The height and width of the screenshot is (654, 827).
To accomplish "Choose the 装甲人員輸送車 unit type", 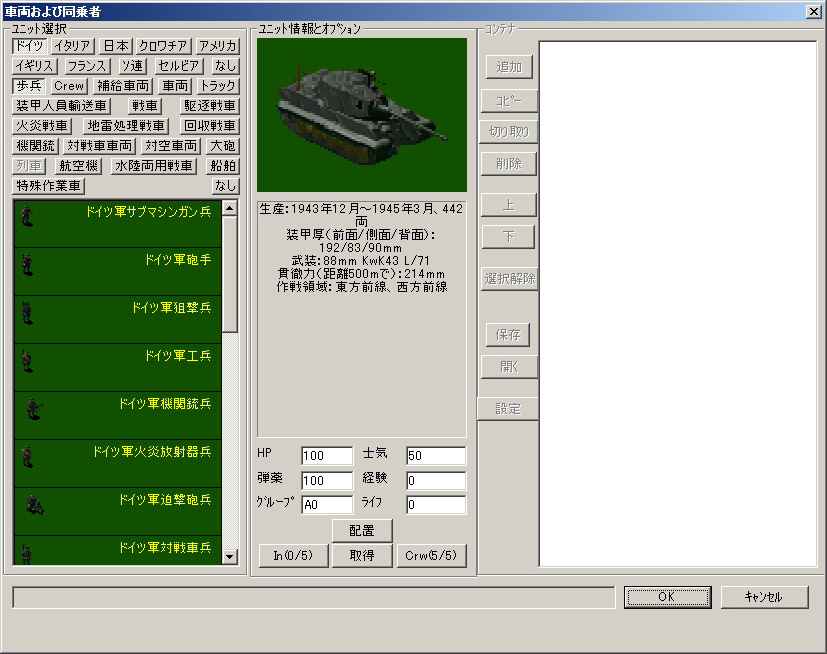I will click(x=61, y=106).
